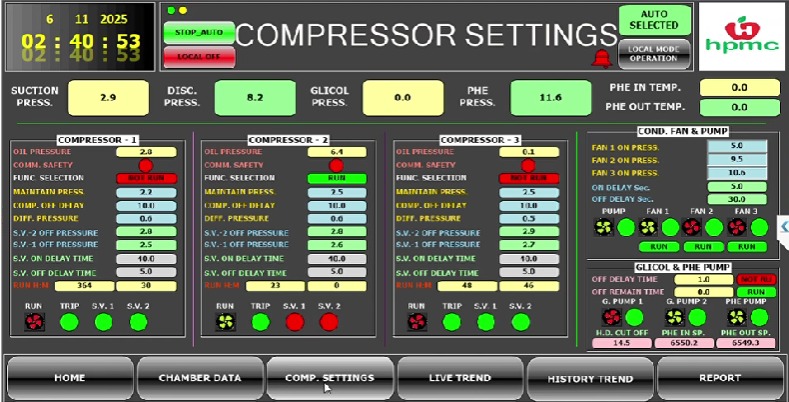The height and width of the screenshot is (402, 789).
Task: Edit Compressor 3 DIFF. PRESSURE value
Action: pos(529,219)
